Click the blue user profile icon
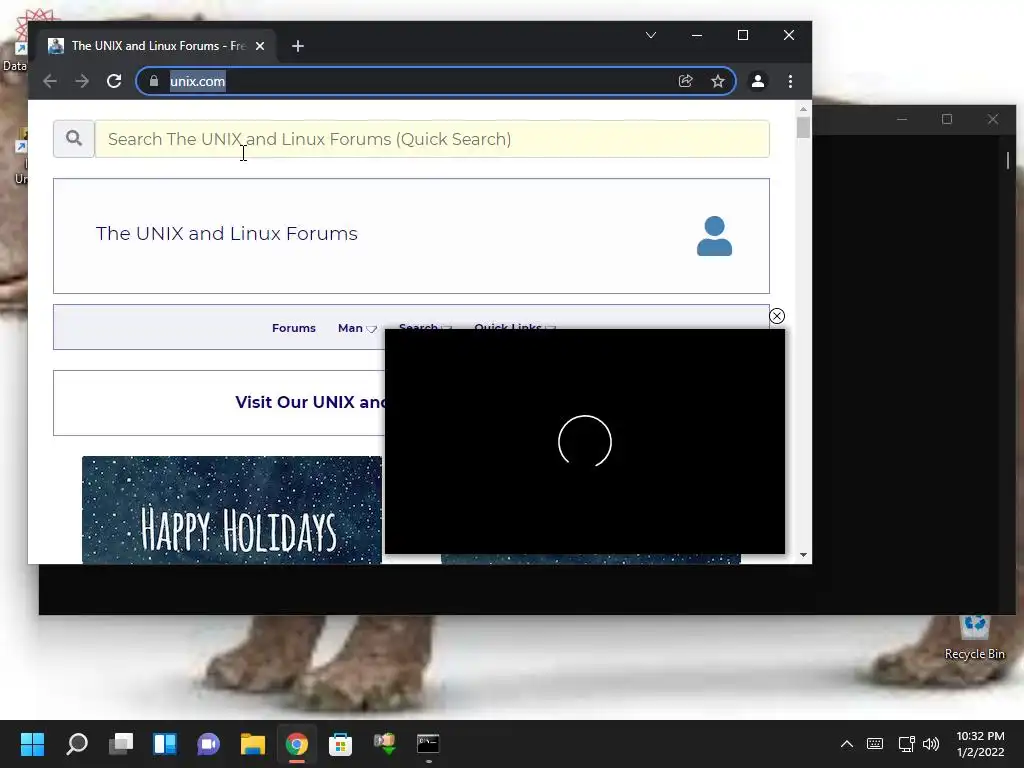 [714, 236]
